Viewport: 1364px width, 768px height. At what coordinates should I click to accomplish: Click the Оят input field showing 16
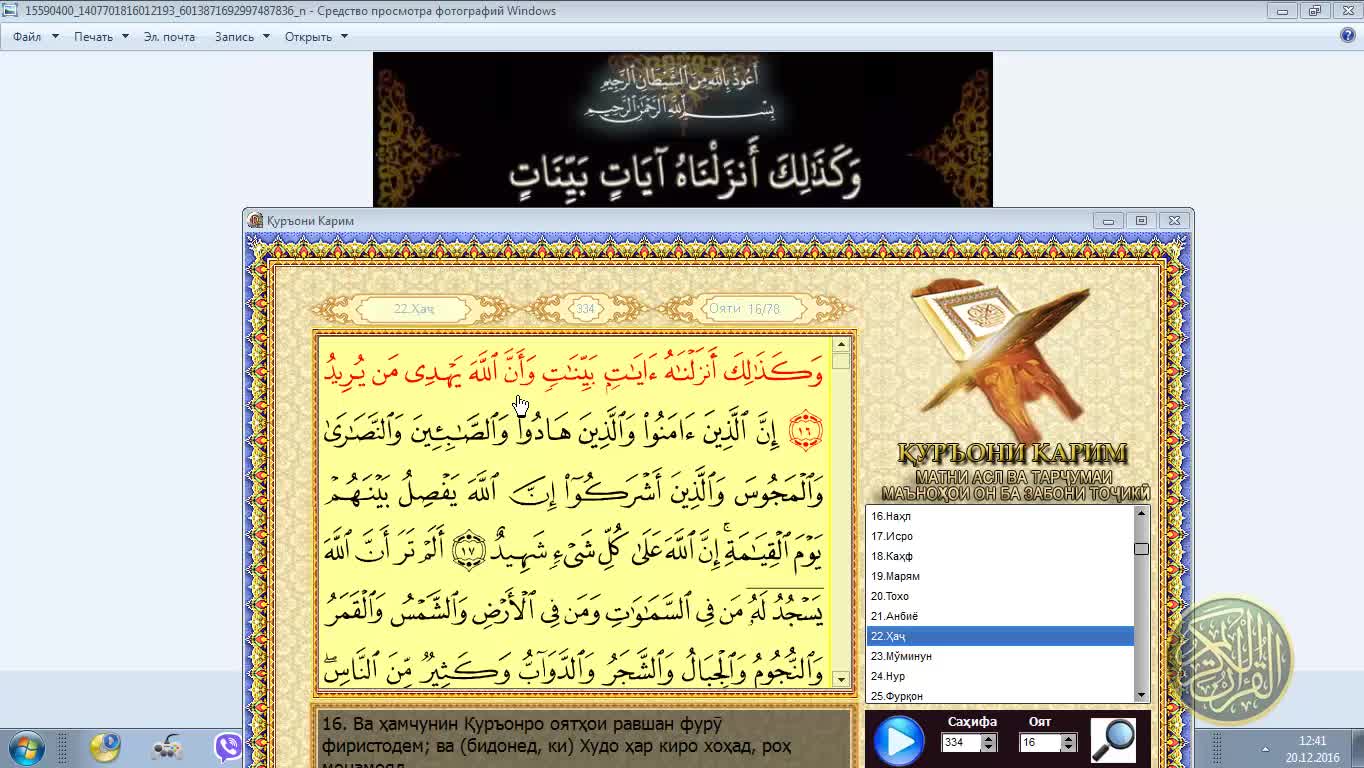click(1041, 742)
